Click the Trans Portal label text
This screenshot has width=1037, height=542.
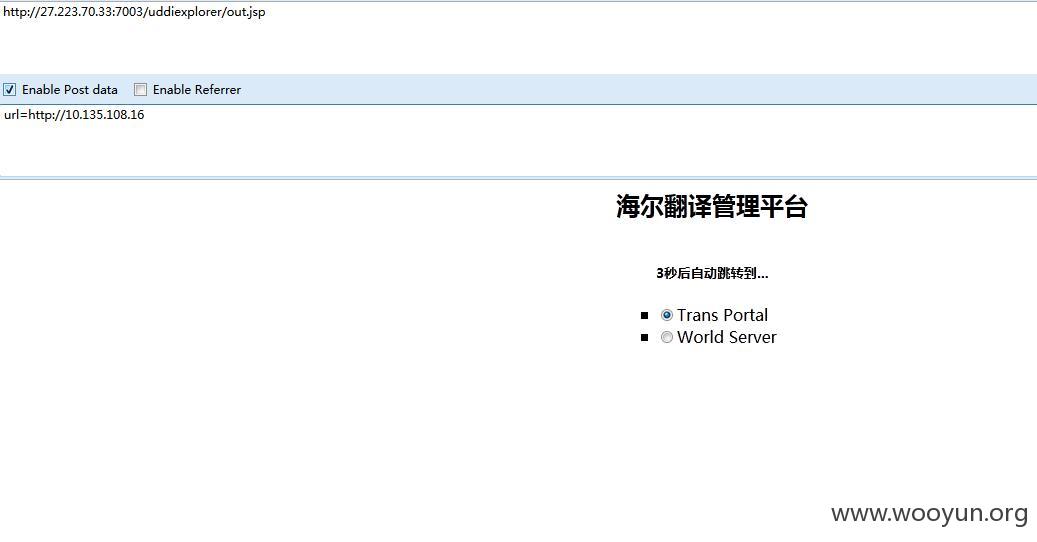click(722, 315)
